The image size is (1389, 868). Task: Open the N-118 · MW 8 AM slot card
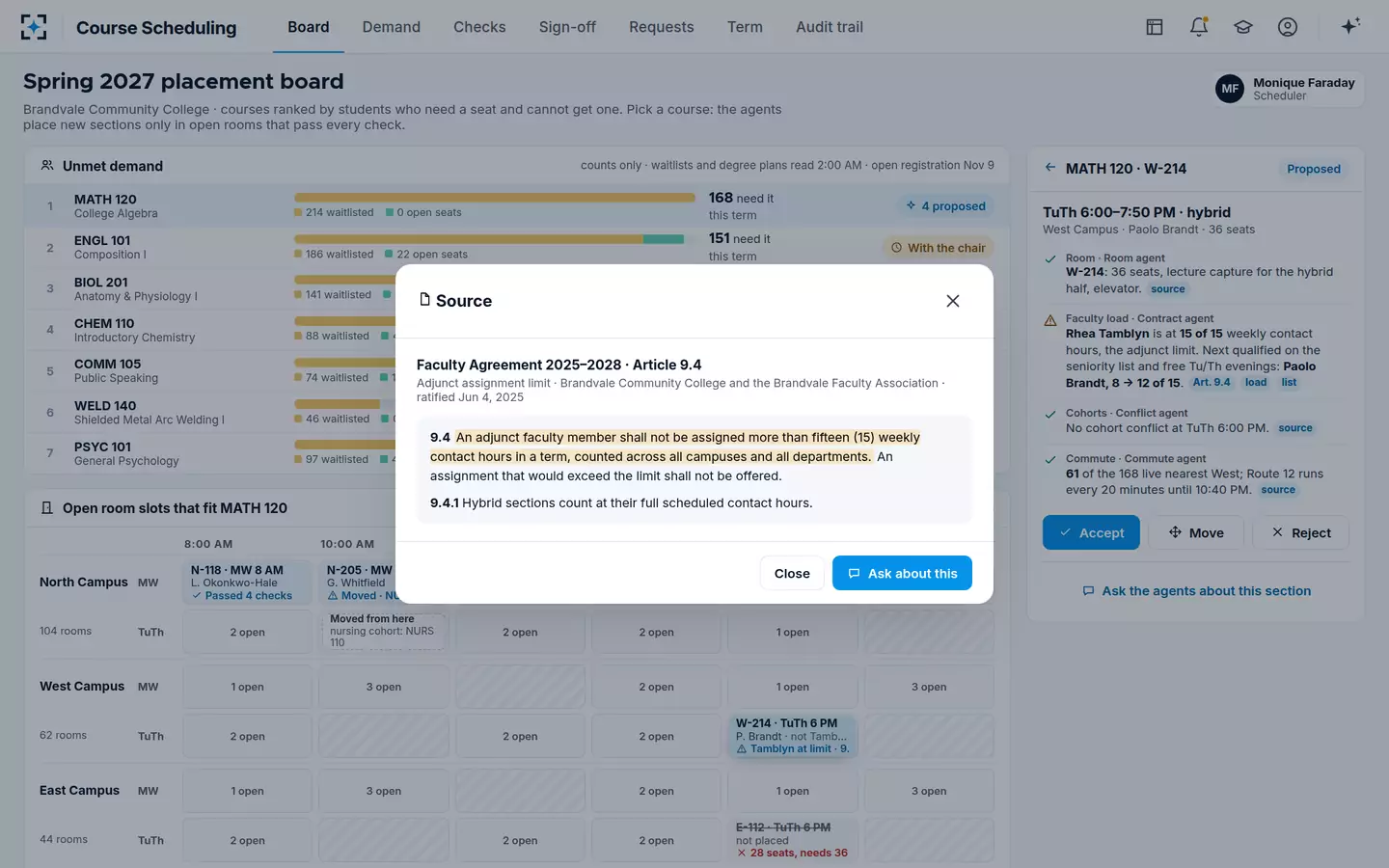tap(247, 583)
